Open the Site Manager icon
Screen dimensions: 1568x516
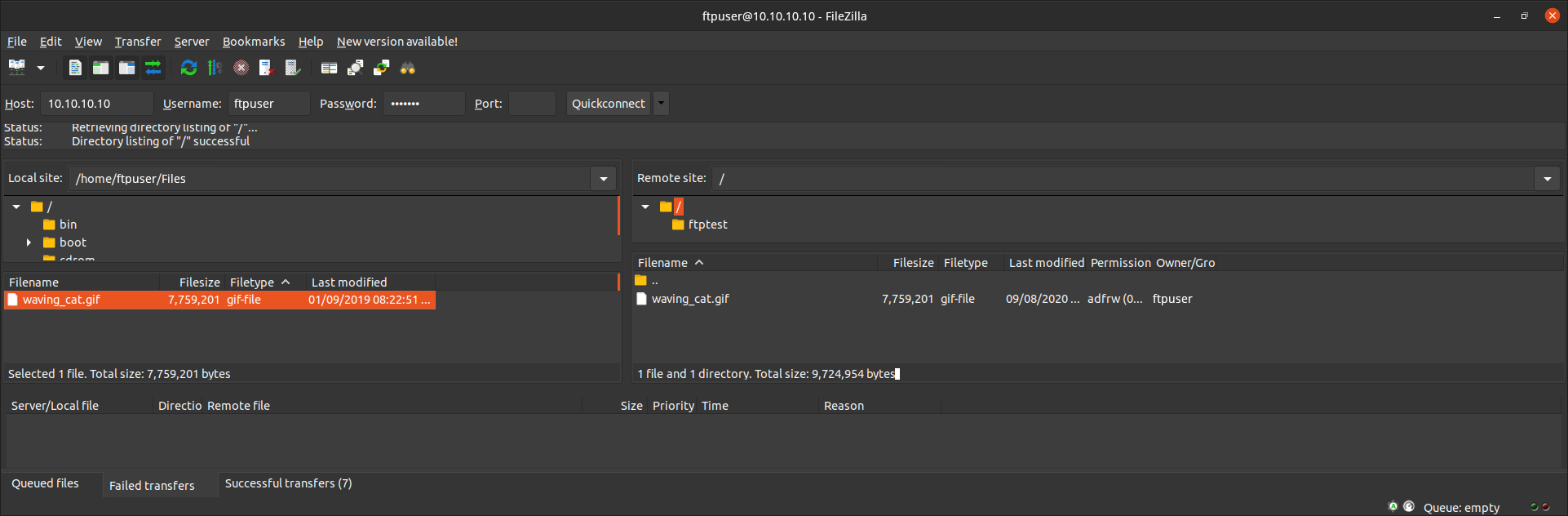point(16,68)
